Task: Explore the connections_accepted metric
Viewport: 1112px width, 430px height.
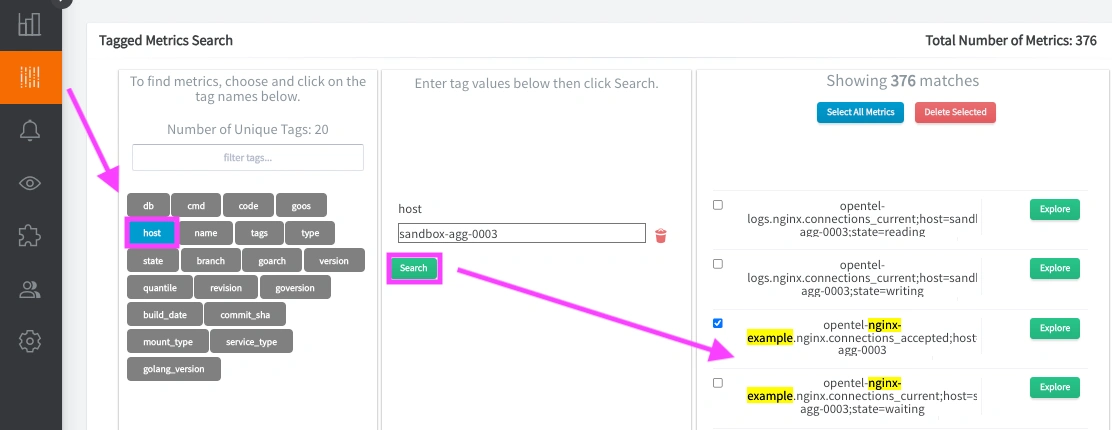Action: (x=1055, y=328)
